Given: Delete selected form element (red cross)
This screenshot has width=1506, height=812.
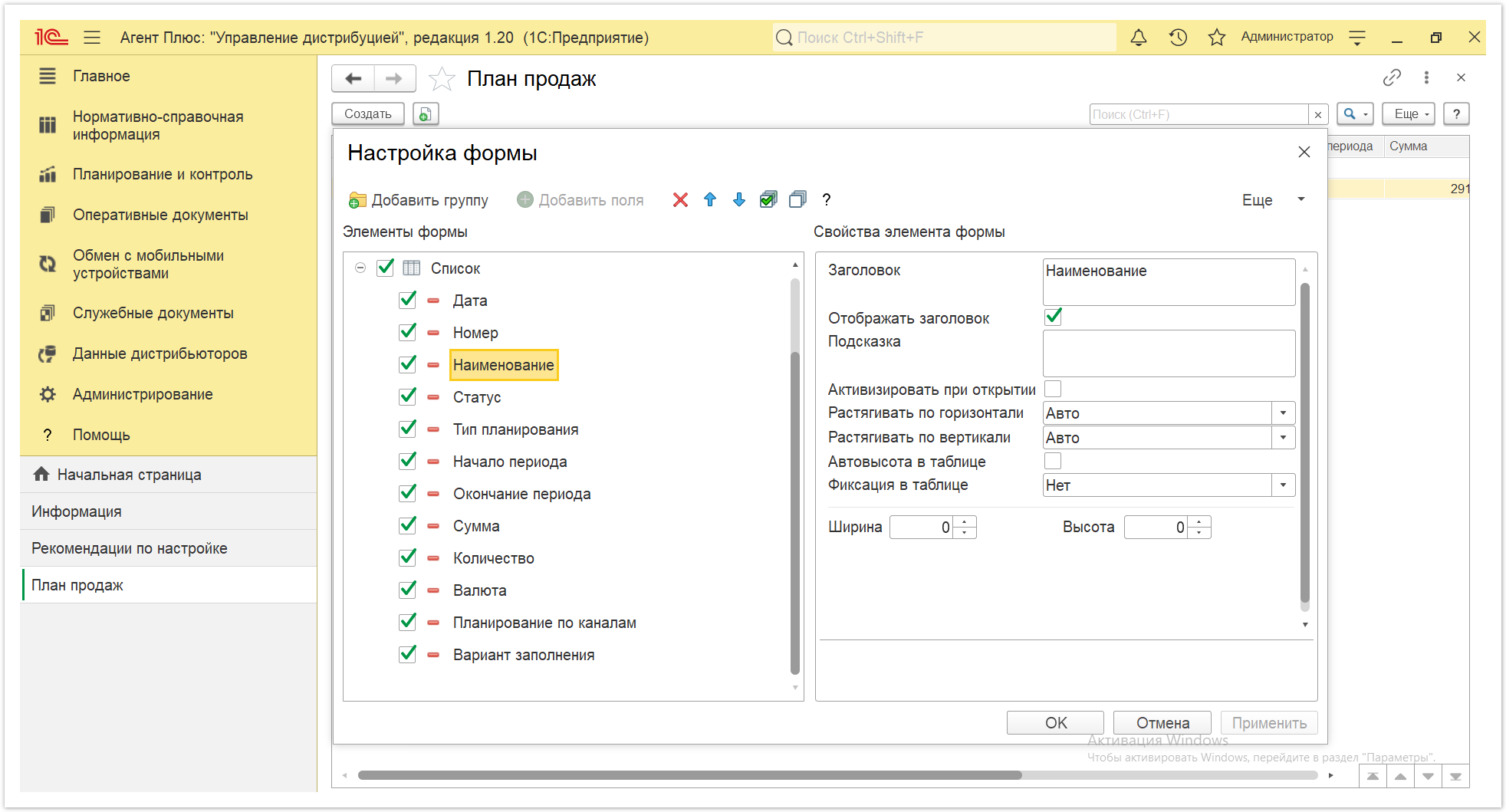Looking at the screenshot, I should click(680, 199).
